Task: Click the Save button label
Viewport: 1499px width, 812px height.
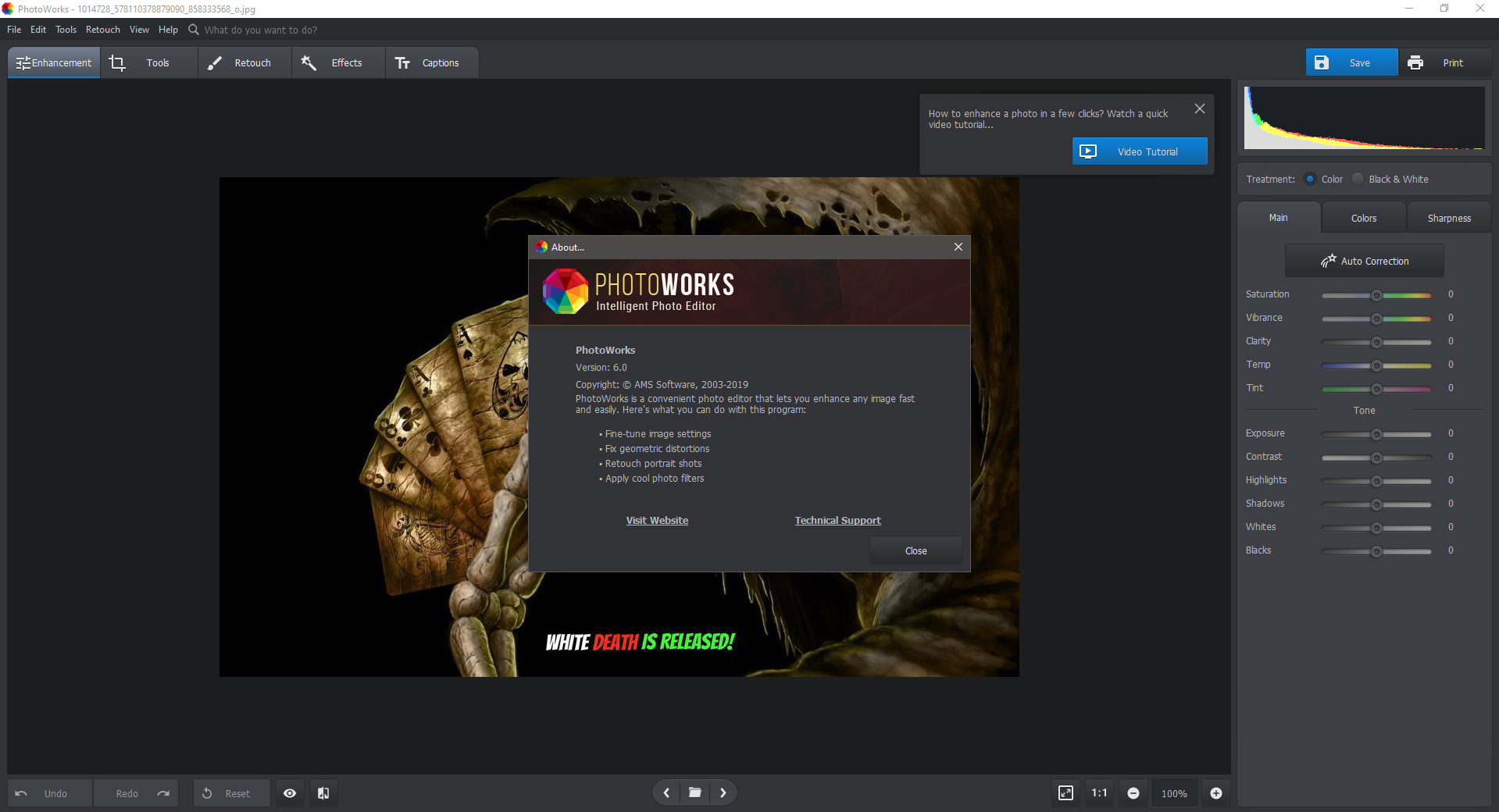Action: (x=1360, y=63)
